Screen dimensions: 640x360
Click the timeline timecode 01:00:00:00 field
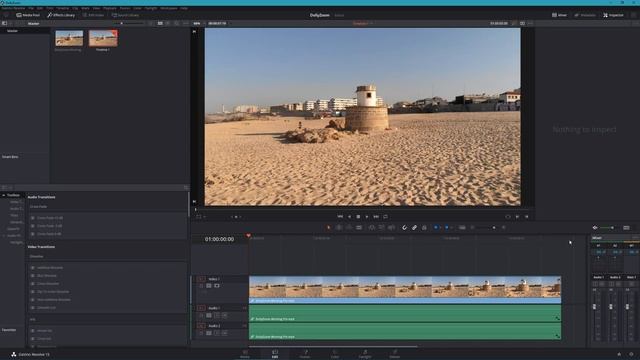pyautogui.click(x=220, y=239)
